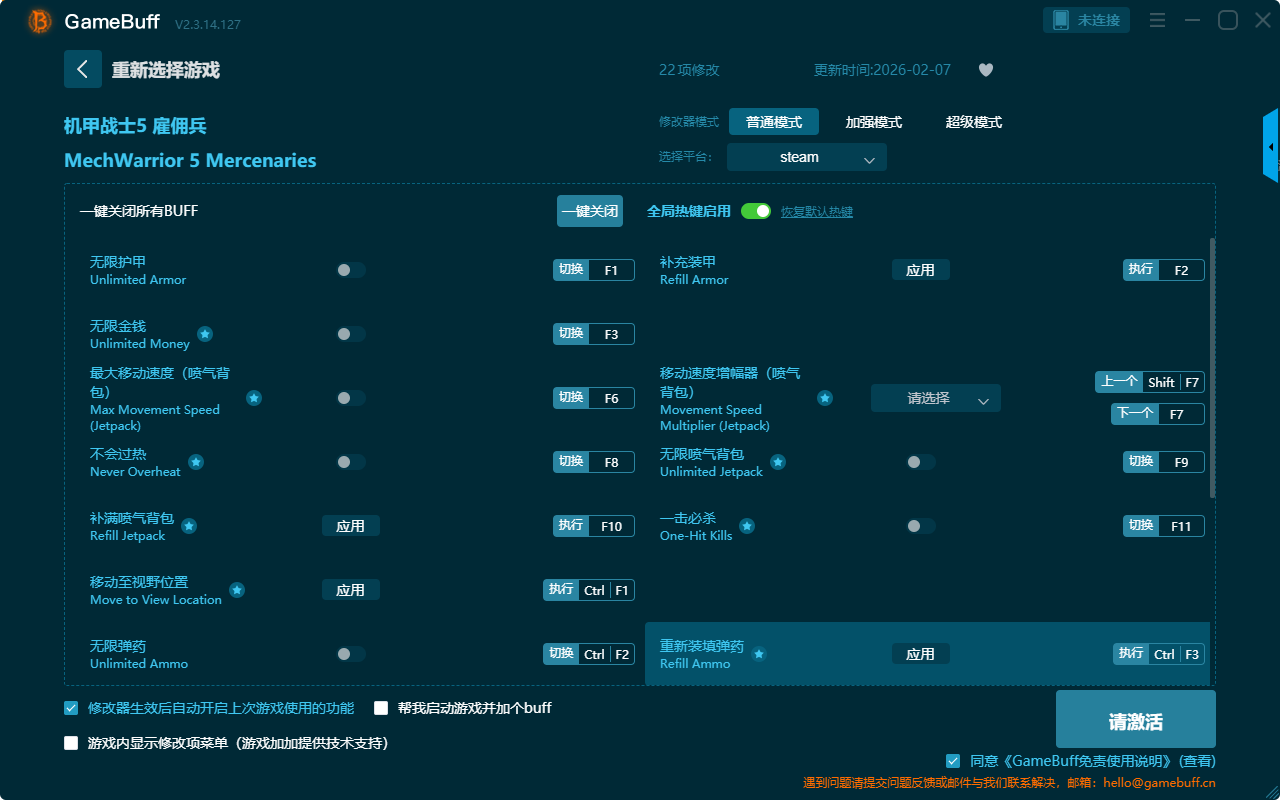Screen dimensions: 1280x800
Task: Toggle Unlimited Armor switch on
Action: (x=350, y=270)
